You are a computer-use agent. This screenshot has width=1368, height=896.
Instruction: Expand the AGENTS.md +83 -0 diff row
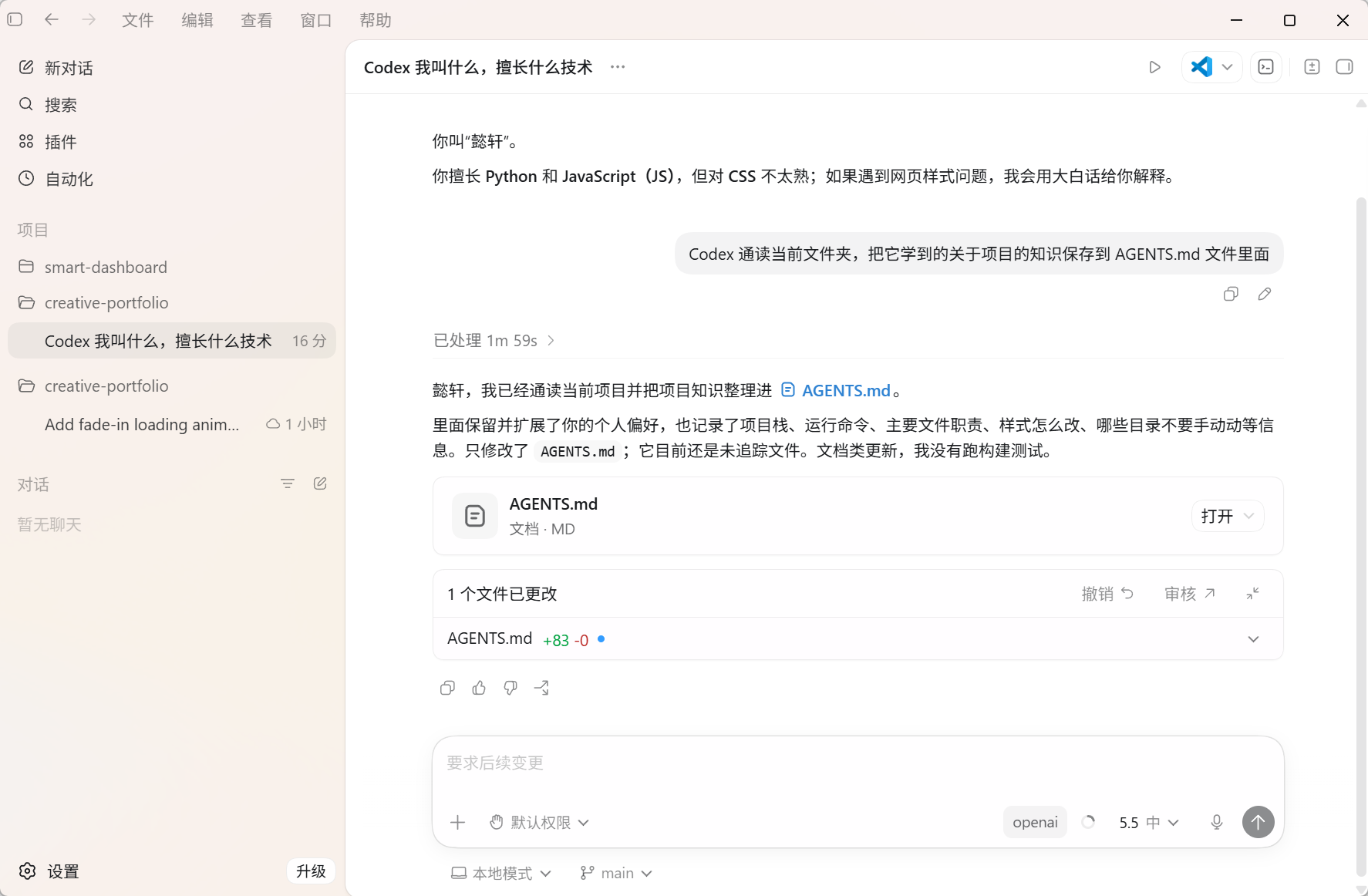pyautogui.click(x=858, y=639)
